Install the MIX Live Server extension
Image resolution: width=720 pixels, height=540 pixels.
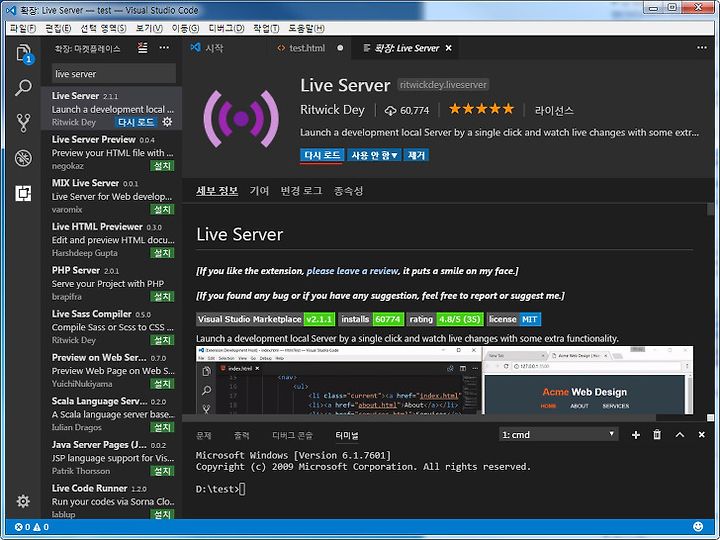[x=162, y=209]
